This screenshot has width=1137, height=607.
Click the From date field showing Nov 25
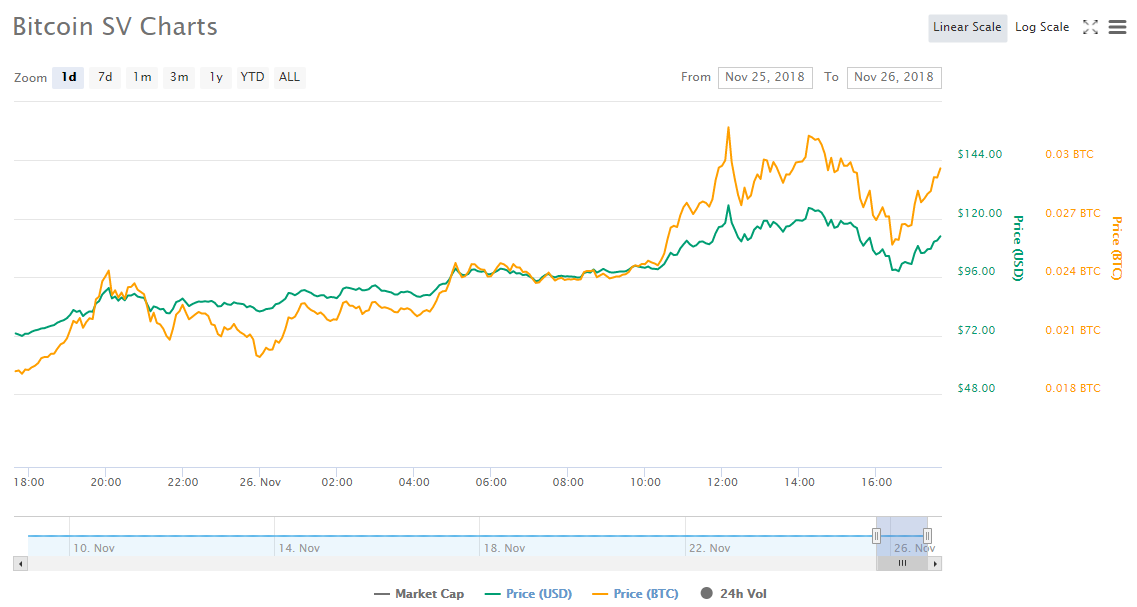765,77
